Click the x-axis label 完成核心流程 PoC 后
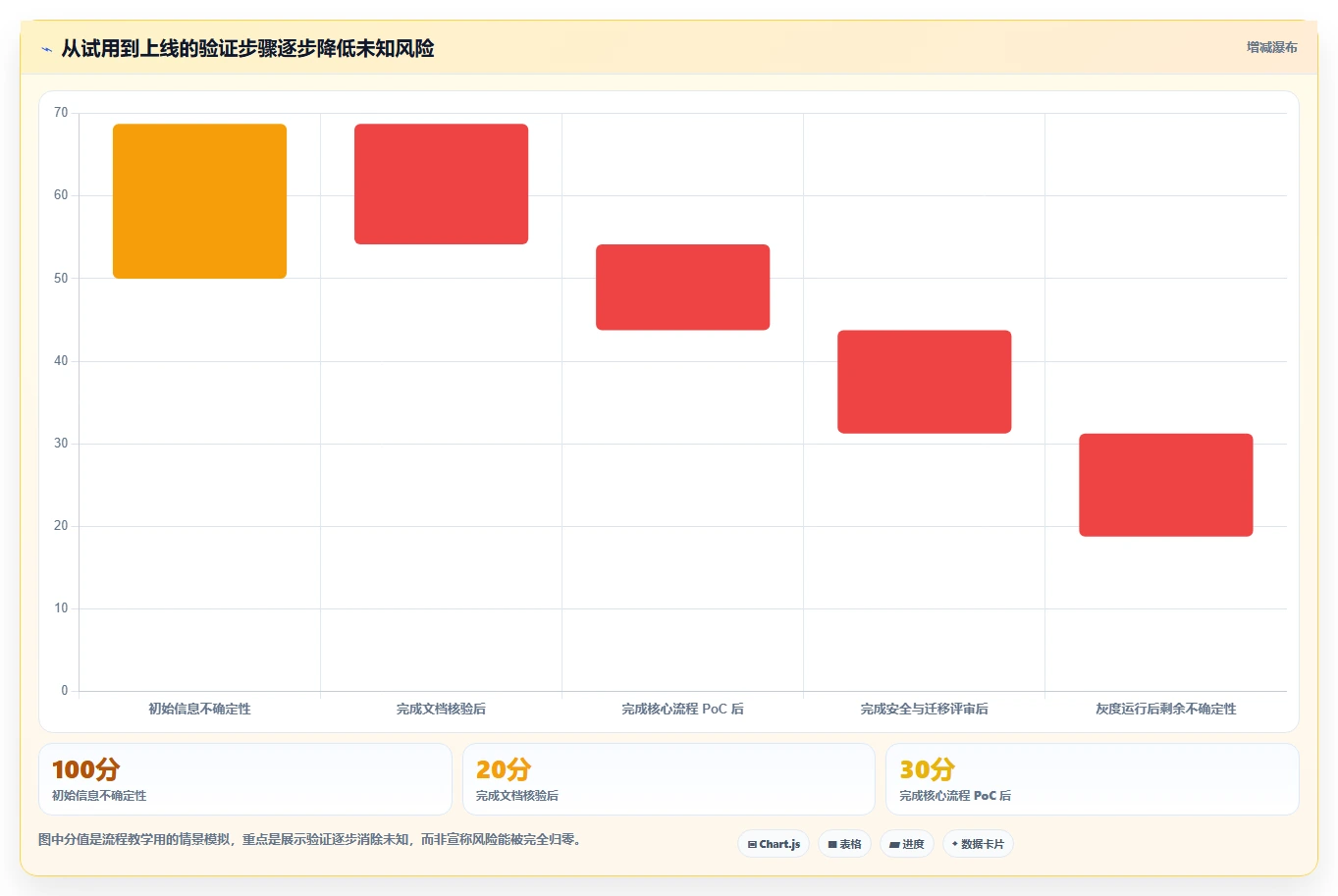 point(683,709)
